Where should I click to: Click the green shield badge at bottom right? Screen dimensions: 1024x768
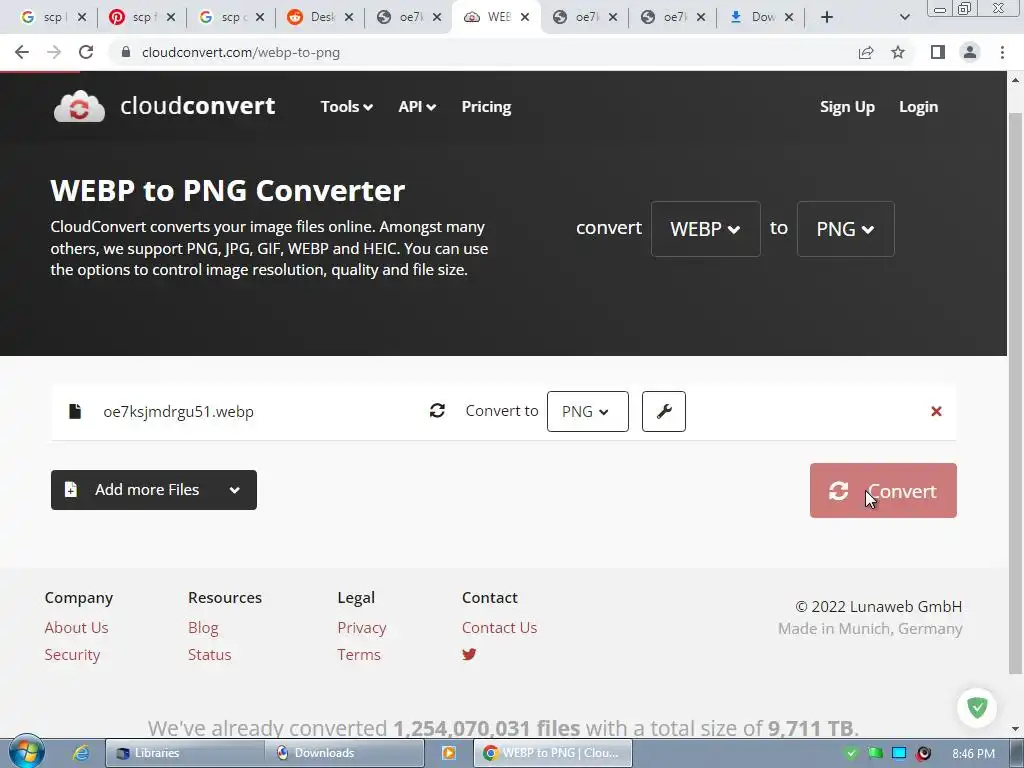977,707
